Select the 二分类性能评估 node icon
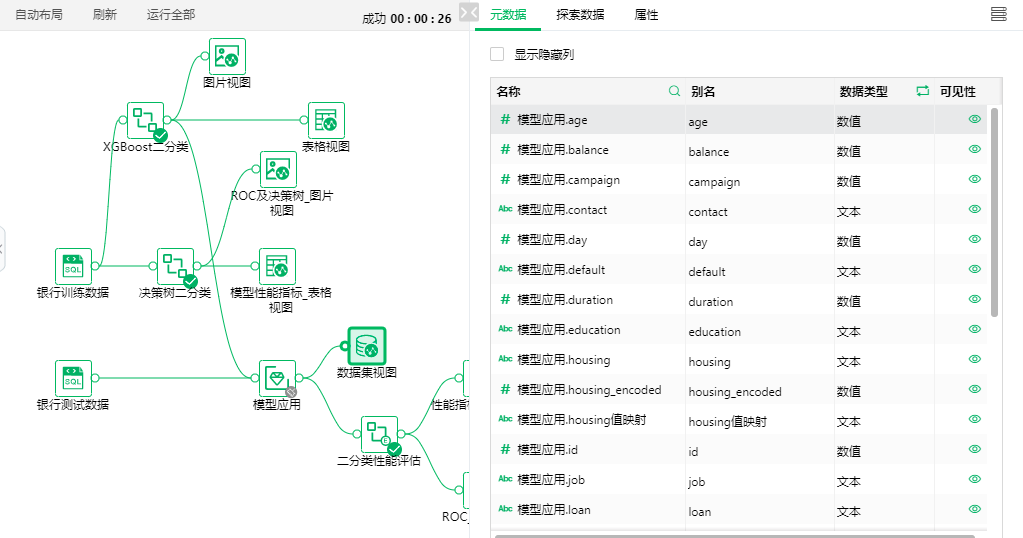This screenshot has width=1023, height=538. (x=379, y=434)
